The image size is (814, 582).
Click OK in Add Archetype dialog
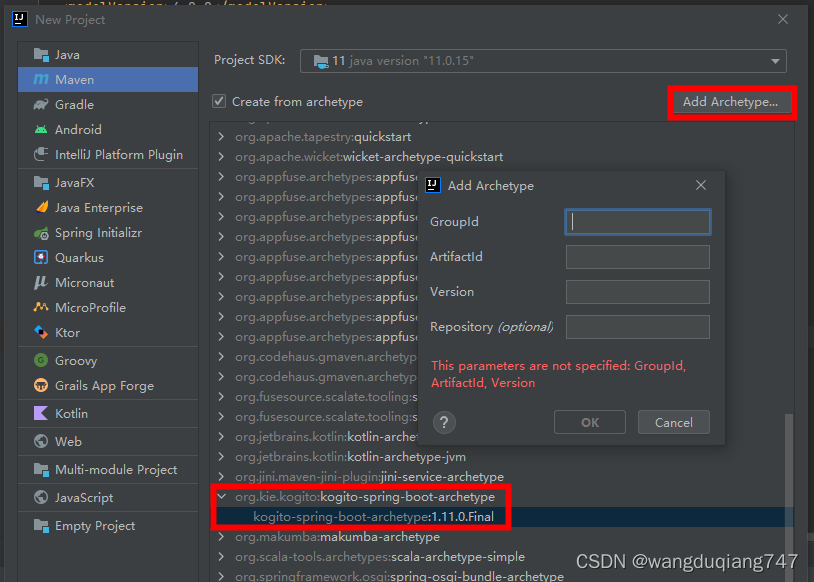coord(590,423)
